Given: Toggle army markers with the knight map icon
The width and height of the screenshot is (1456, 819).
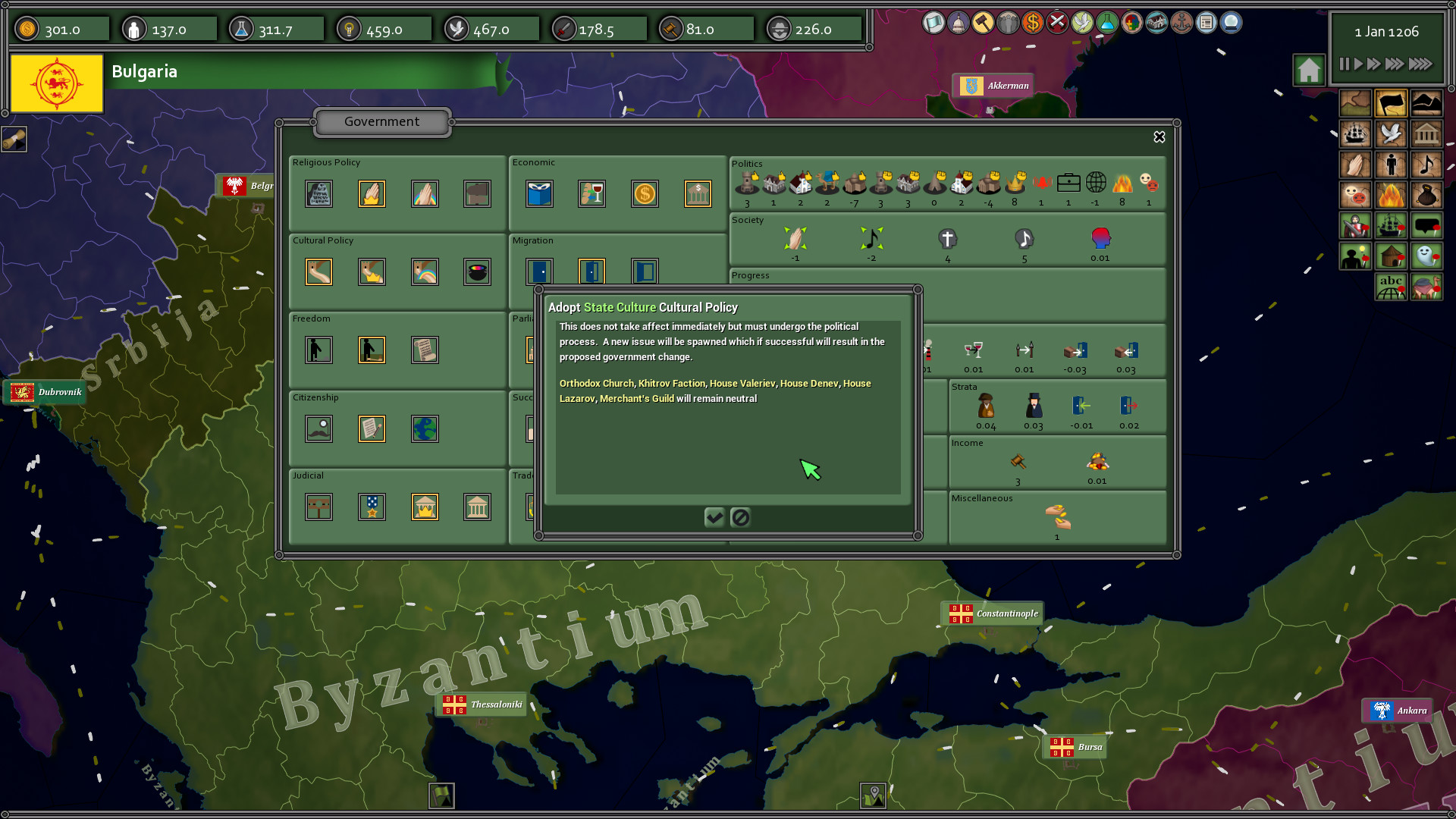Looking at the screenshot, I should [1355, 225].
